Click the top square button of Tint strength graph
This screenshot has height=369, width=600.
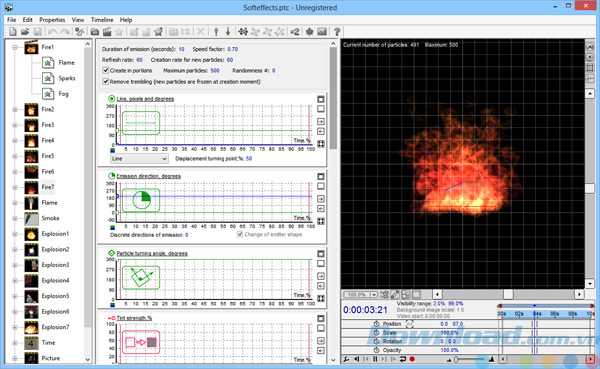(x=321, y=318)
